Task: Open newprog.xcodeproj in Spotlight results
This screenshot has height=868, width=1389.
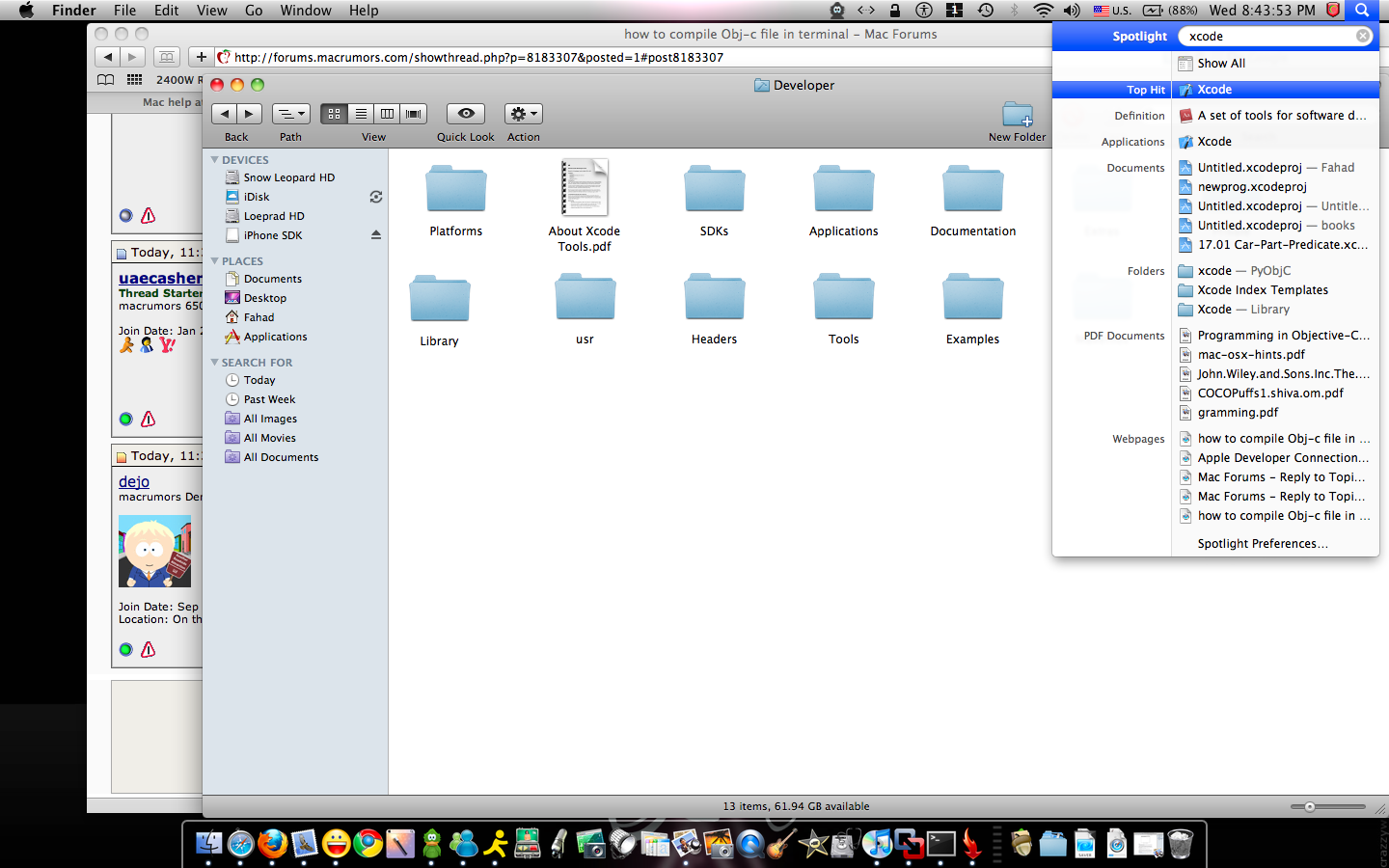Action: pyautogui.click(x=1252, y=187)
